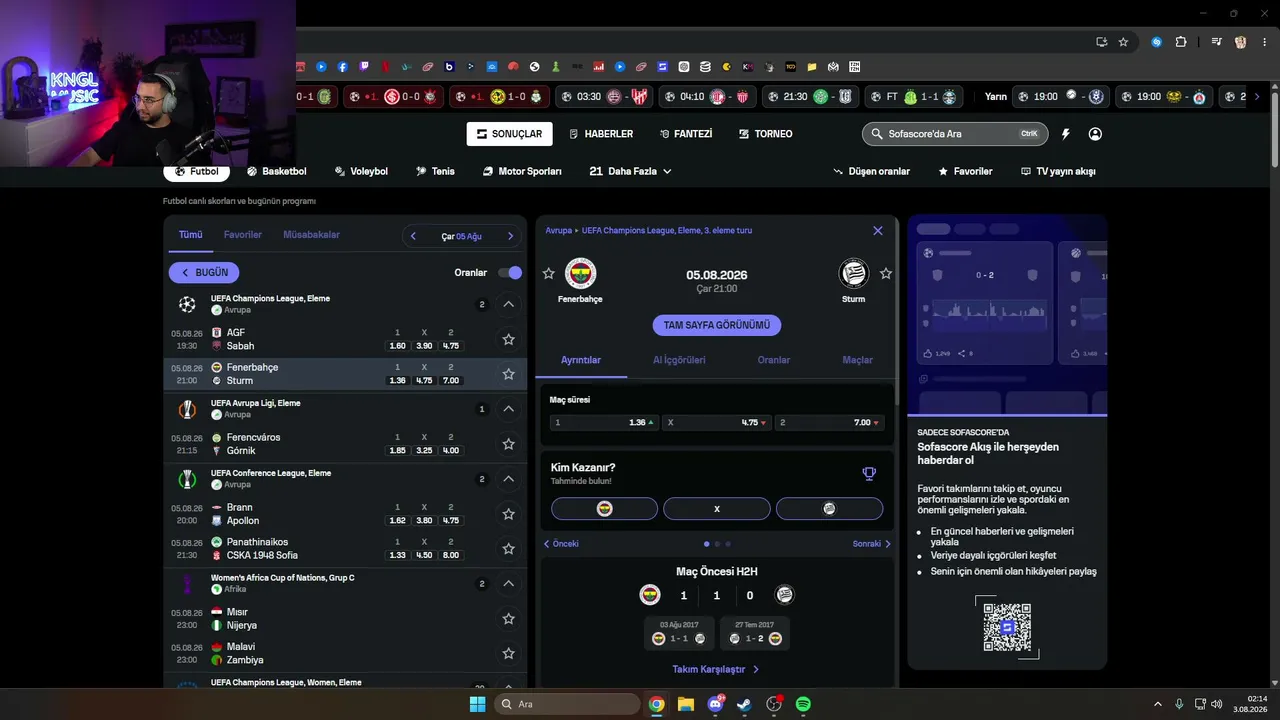Show hidden system tray icons

[x=1158, y=704]
